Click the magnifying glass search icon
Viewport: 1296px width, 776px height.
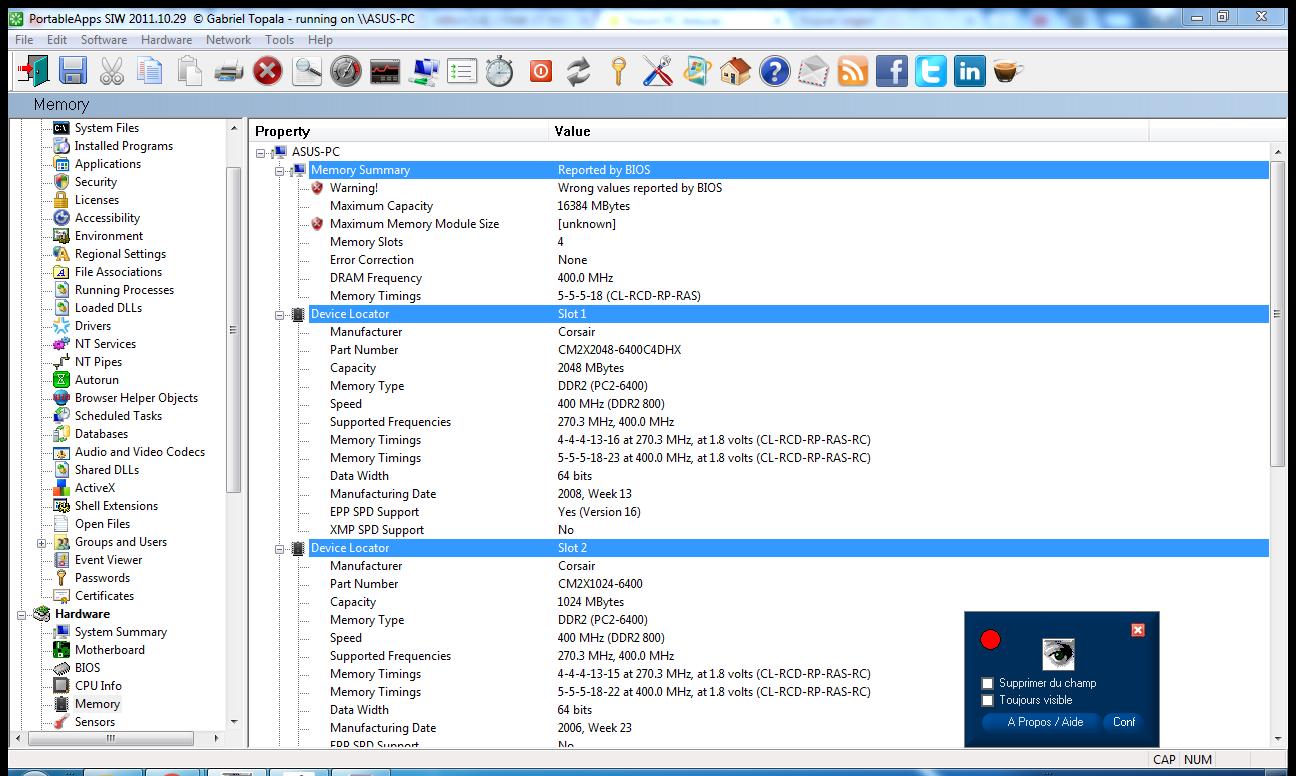(306, 71)
